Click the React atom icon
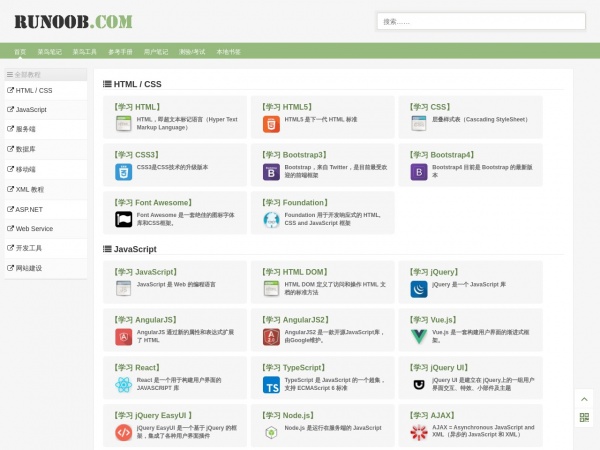The image size is (600, 450). [124, 385]
